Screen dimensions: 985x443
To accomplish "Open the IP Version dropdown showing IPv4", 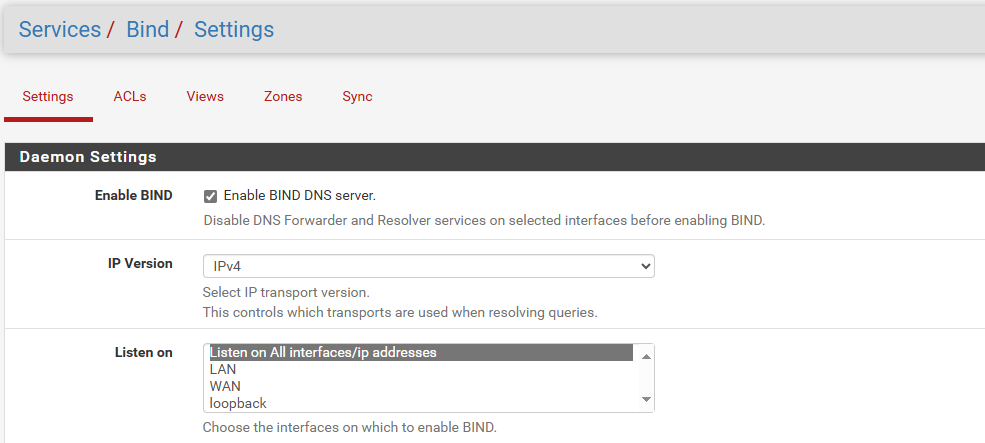I will [x=428, y=266].
